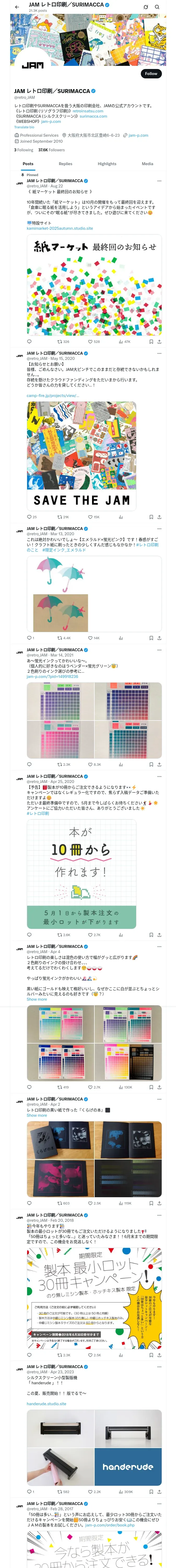Open the search icon in header

(157, 7)
